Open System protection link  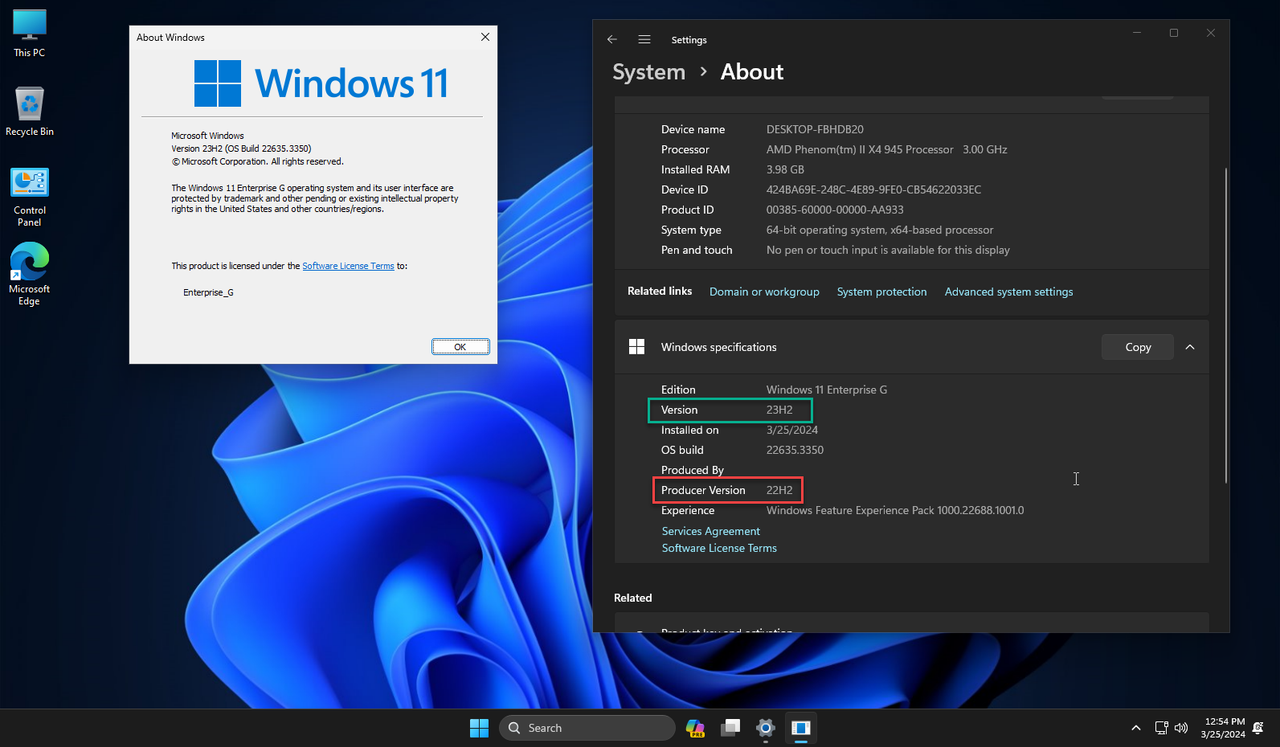click(x=882, y=292)
